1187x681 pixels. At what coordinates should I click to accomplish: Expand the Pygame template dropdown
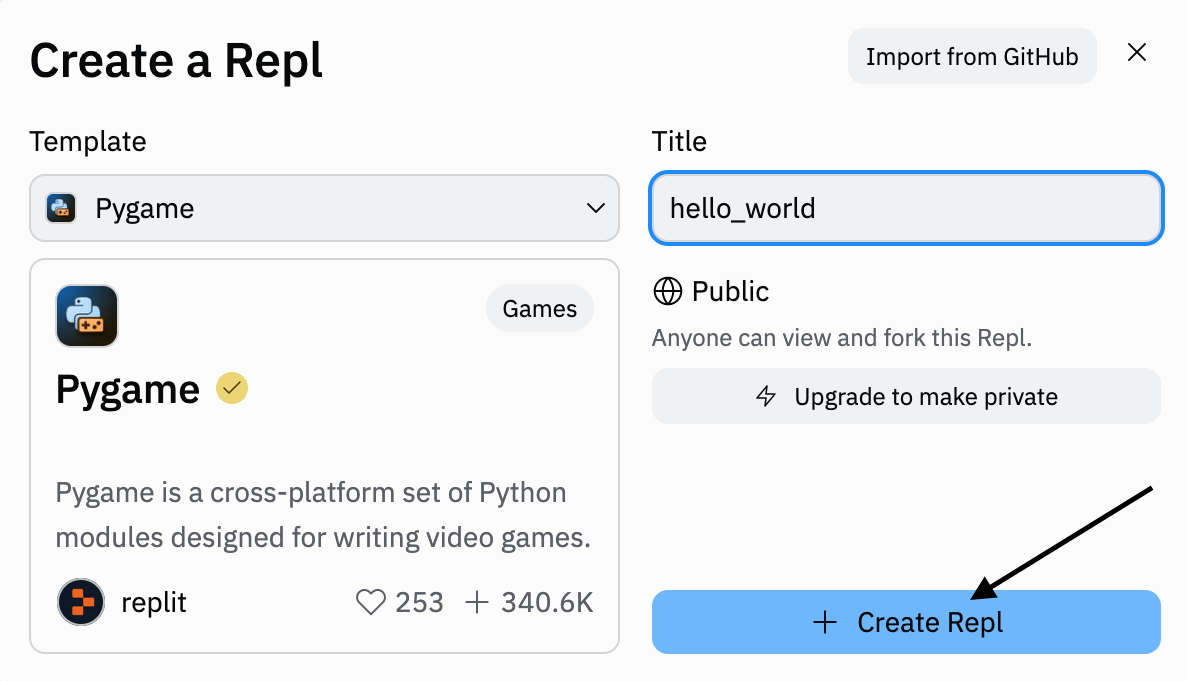pyautogui.click(x=324, y=208)
